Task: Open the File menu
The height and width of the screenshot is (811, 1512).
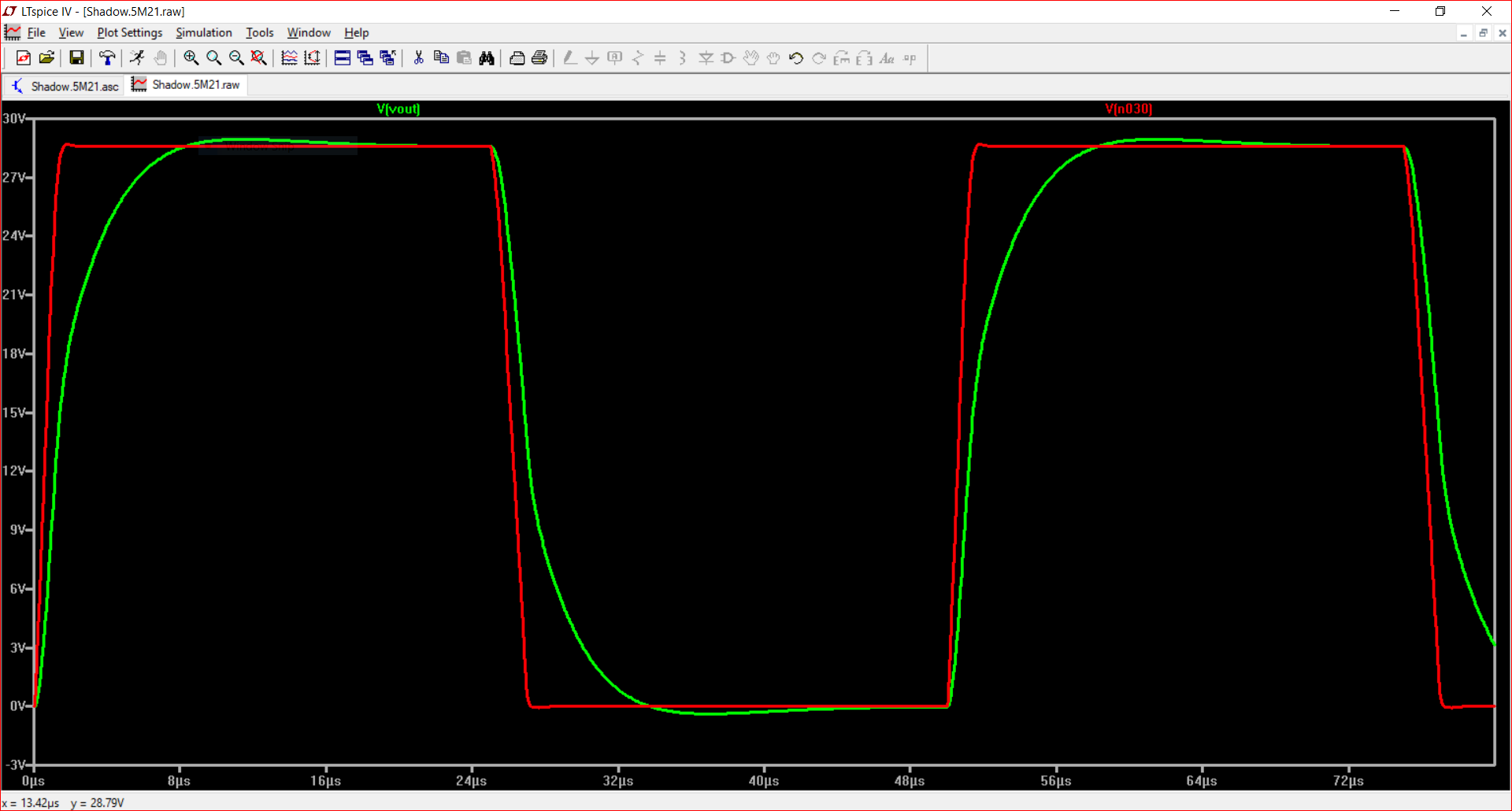Action: (36, 32)
